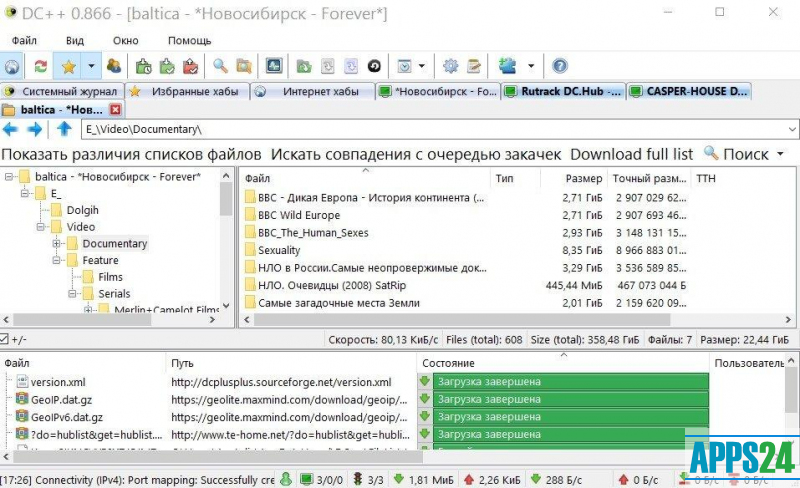Switch to Избранные хабы tab
The image size is (800, 488).
[187, 91]
